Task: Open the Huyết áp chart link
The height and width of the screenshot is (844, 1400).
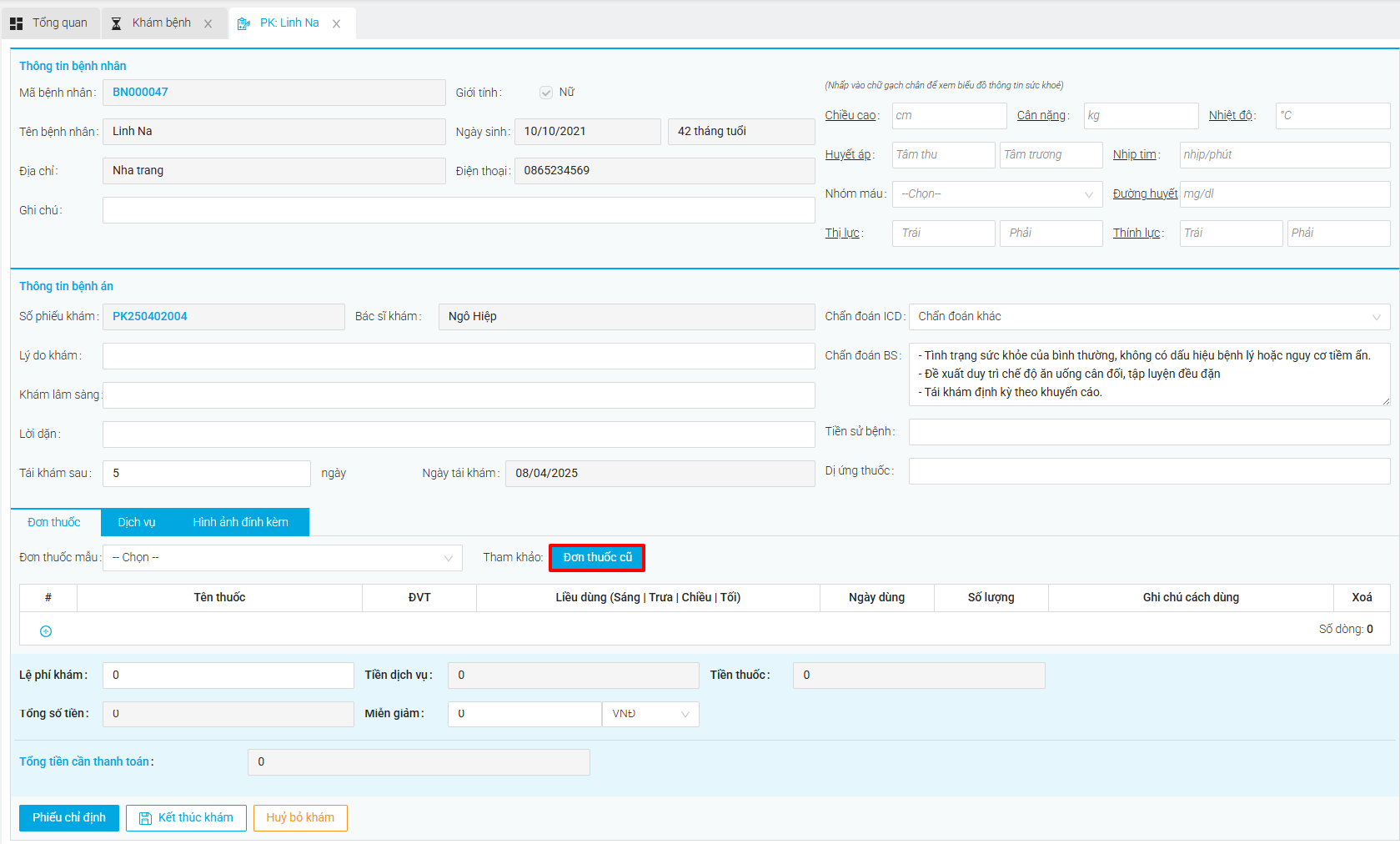Action: (x=848, y=155)
